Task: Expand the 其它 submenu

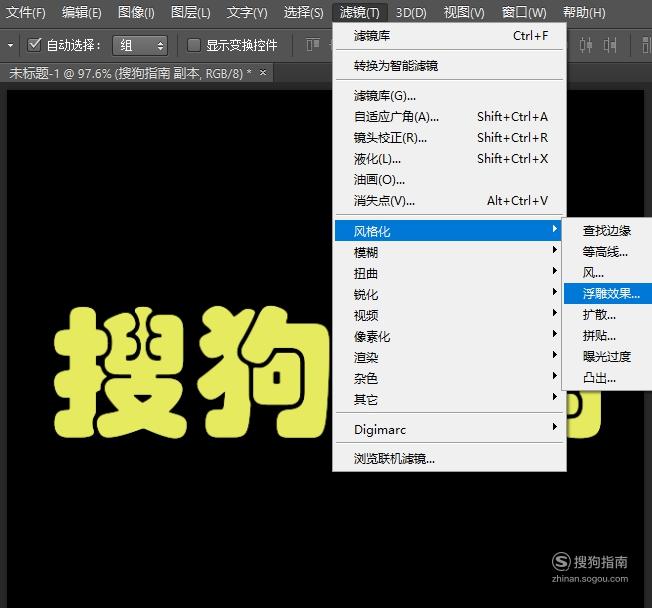Action: pos(449,399)
